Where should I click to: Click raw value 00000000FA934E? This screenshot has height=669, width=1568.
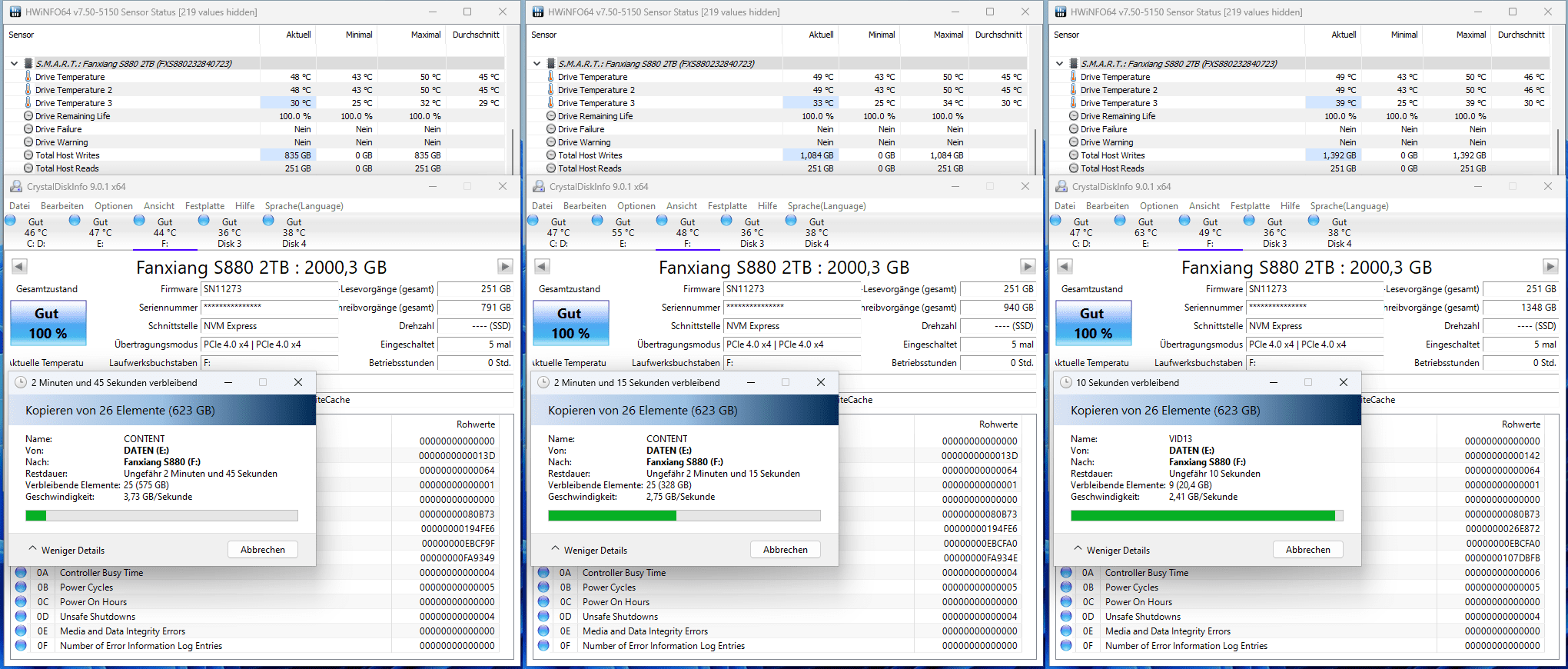click(980, 557)
